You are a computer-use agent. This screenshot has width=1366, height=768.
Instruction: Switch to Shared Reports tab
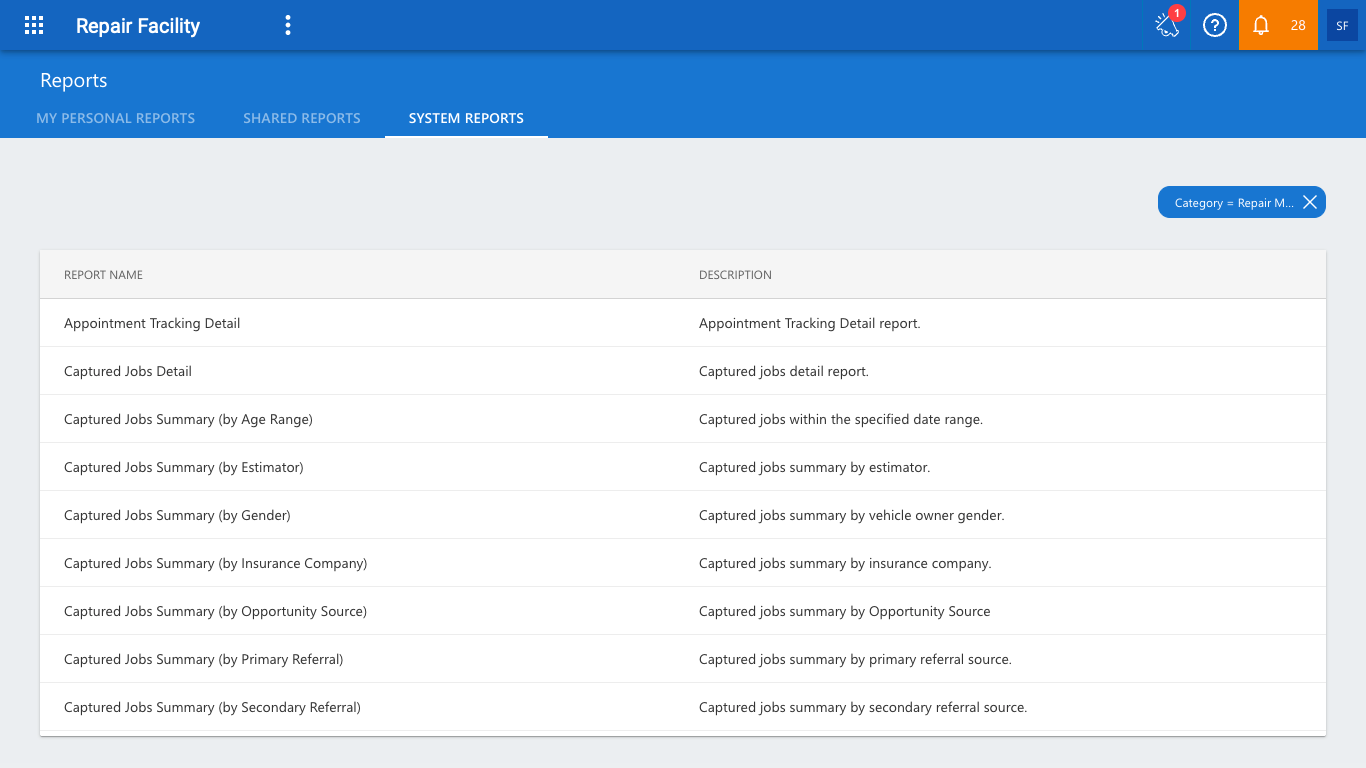point(302,118)
